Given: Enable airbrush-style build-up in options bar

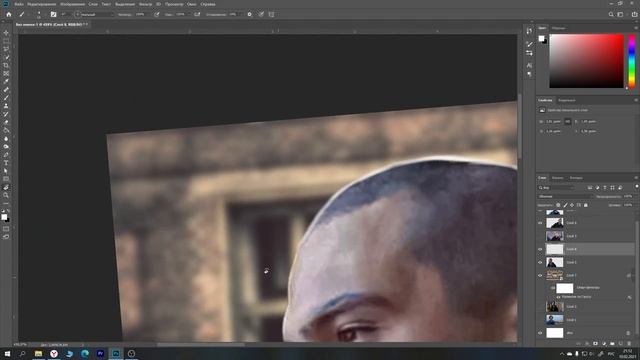Looking at the screenshot, I should pyautogui.click(x=197, y=14).
